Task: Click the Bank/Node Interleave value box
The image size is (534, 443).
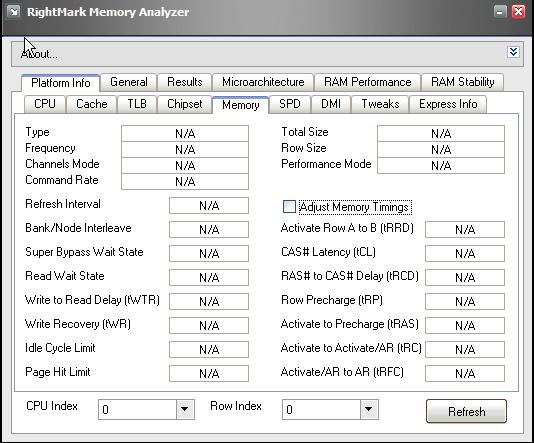Action: [x=209, y=230]
